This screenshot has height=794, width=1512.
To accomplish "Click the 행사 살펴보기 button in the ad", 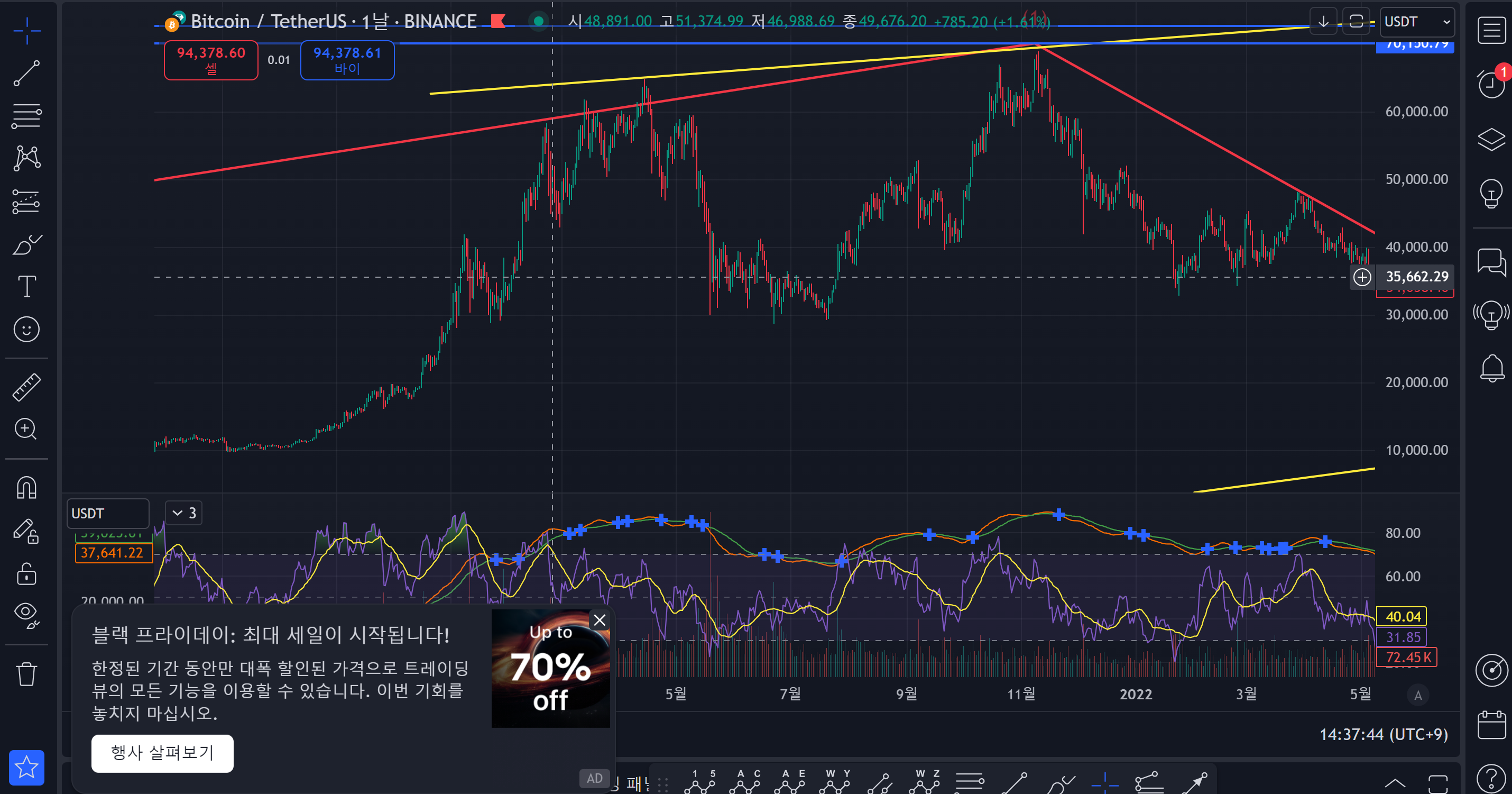I will [x=162, y=753].
